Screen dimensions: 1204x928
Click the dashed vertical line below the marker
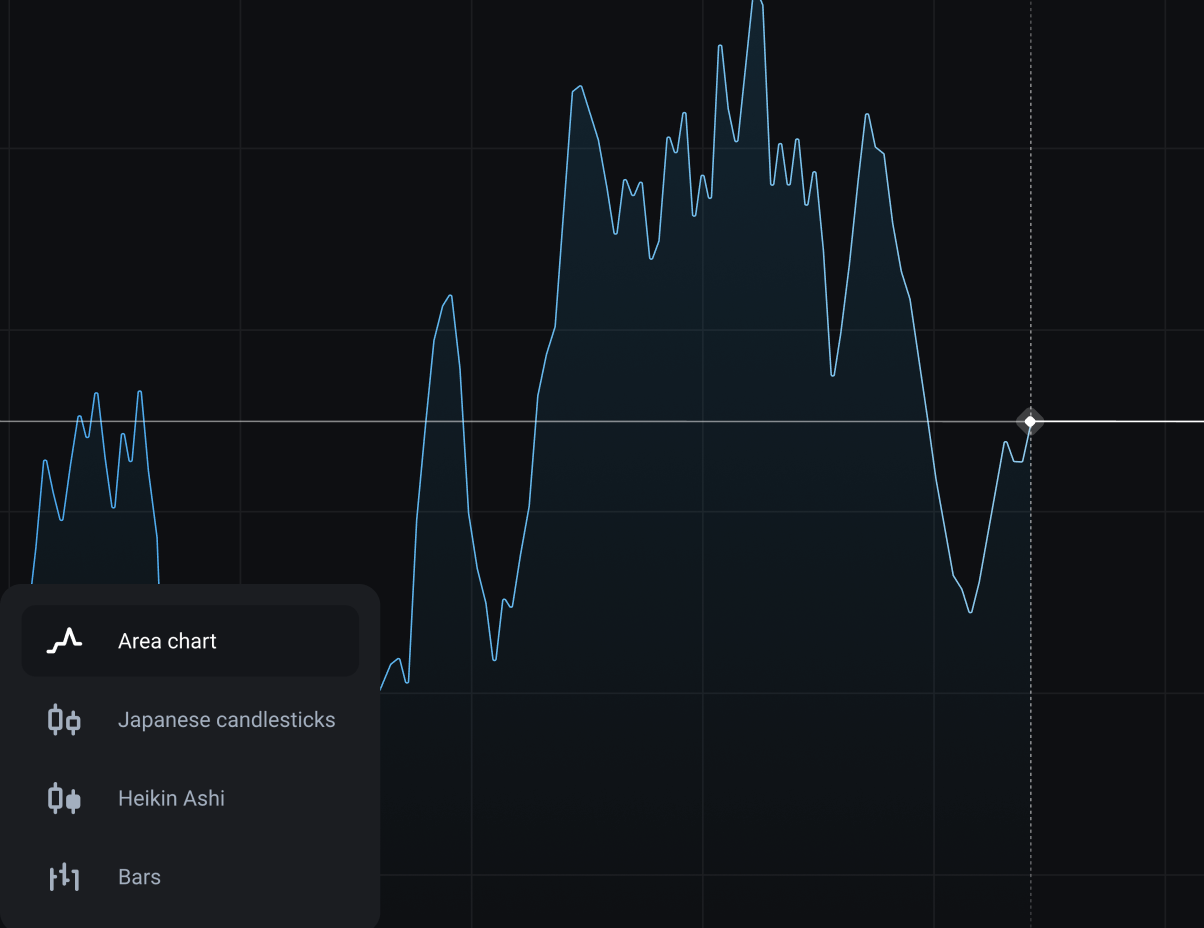pos(1030,700)
